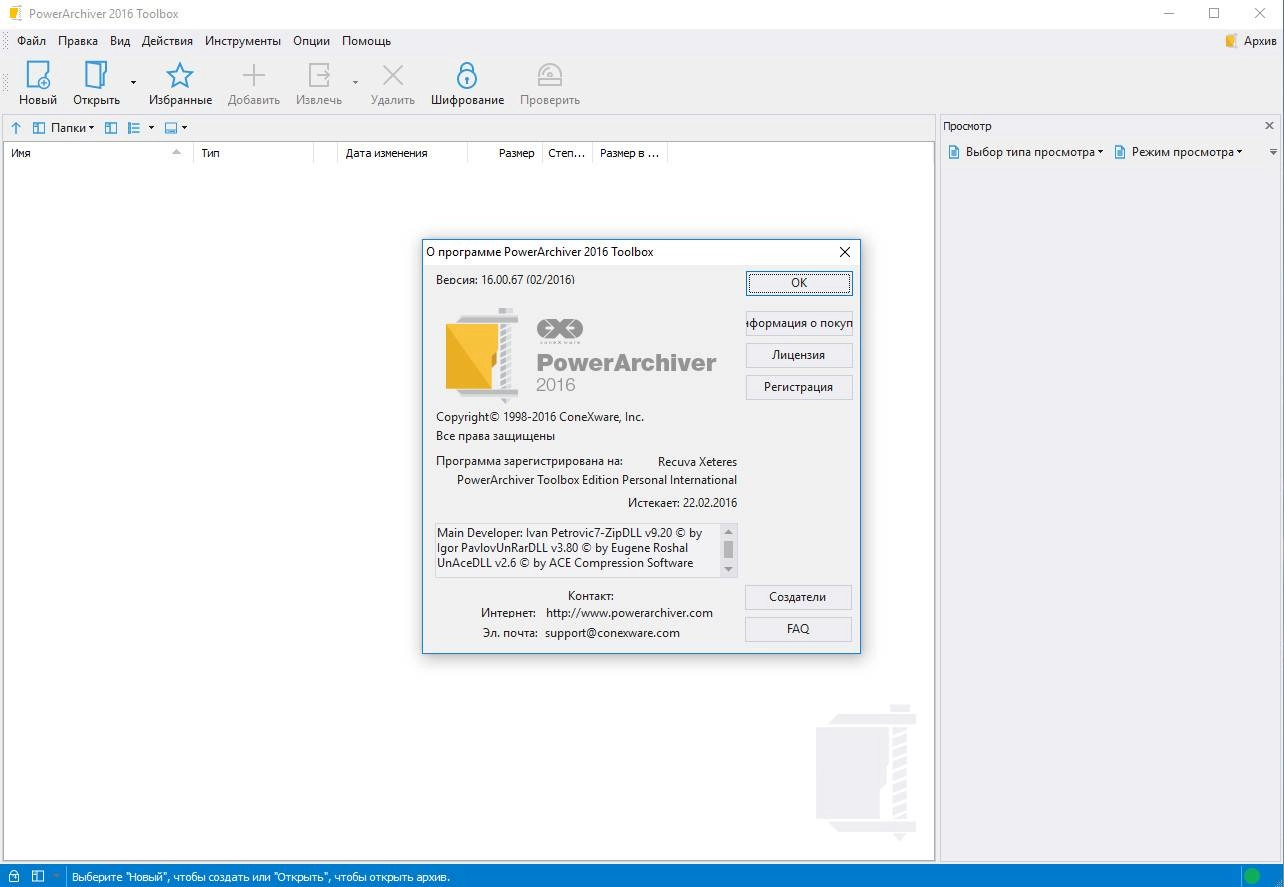Close the Просмотр preview panel

click(1269, 126)
